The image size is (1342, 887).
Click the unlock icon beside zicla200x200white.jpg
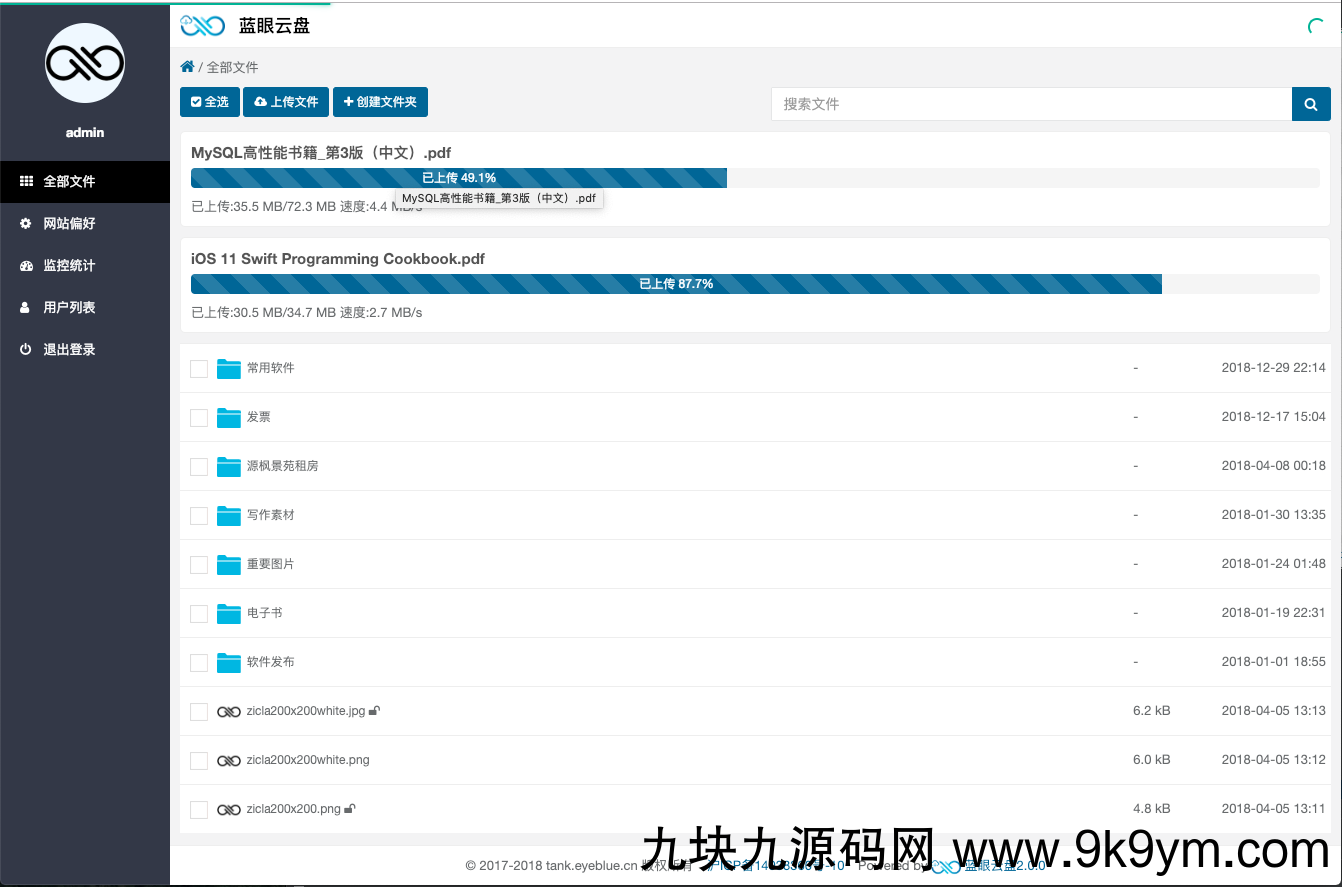click(x=374, y=711)
